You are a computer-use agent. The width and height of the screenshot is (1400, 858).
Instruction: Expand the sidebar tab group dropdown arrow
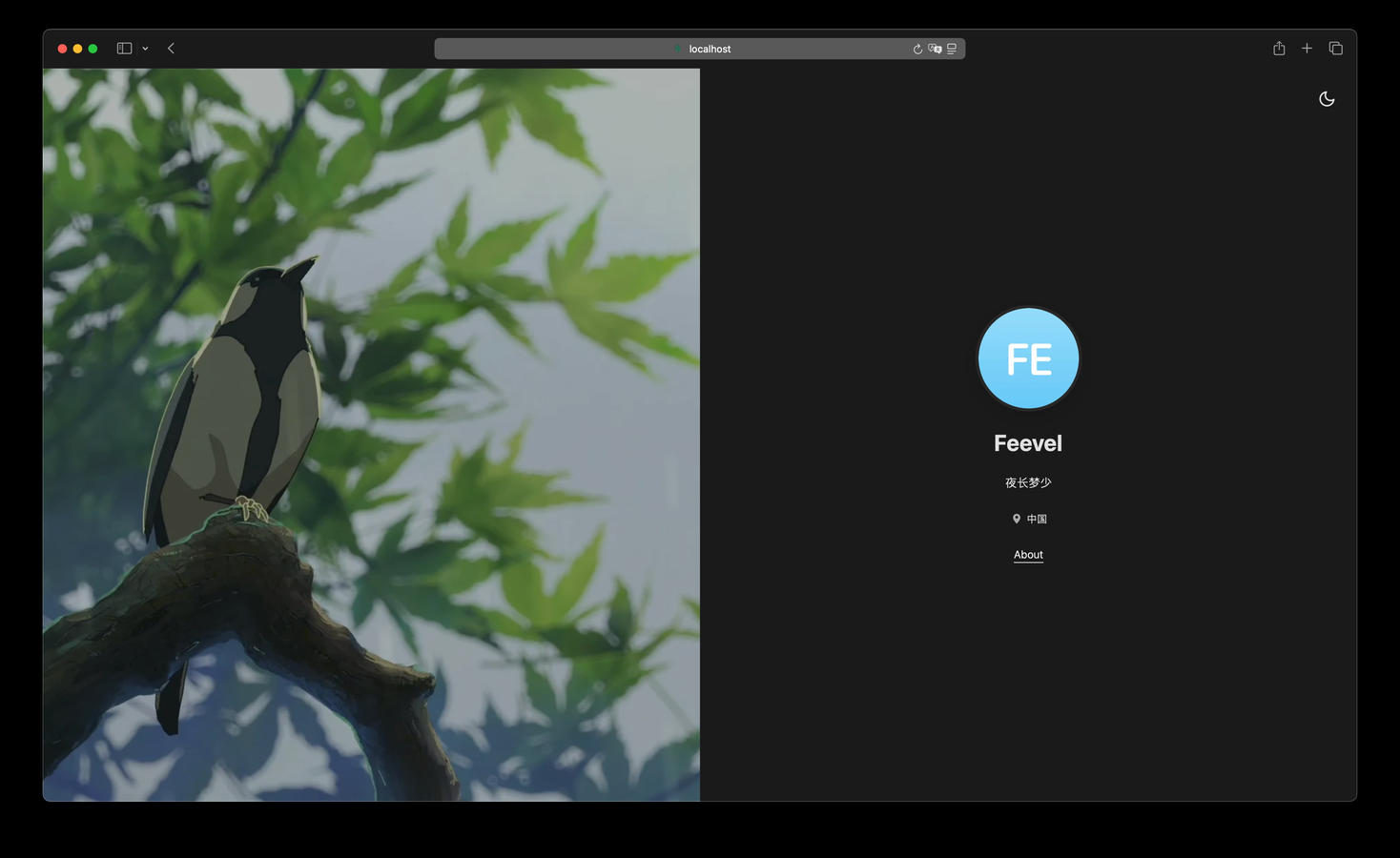pyautogui.click(x=145, y=49)
